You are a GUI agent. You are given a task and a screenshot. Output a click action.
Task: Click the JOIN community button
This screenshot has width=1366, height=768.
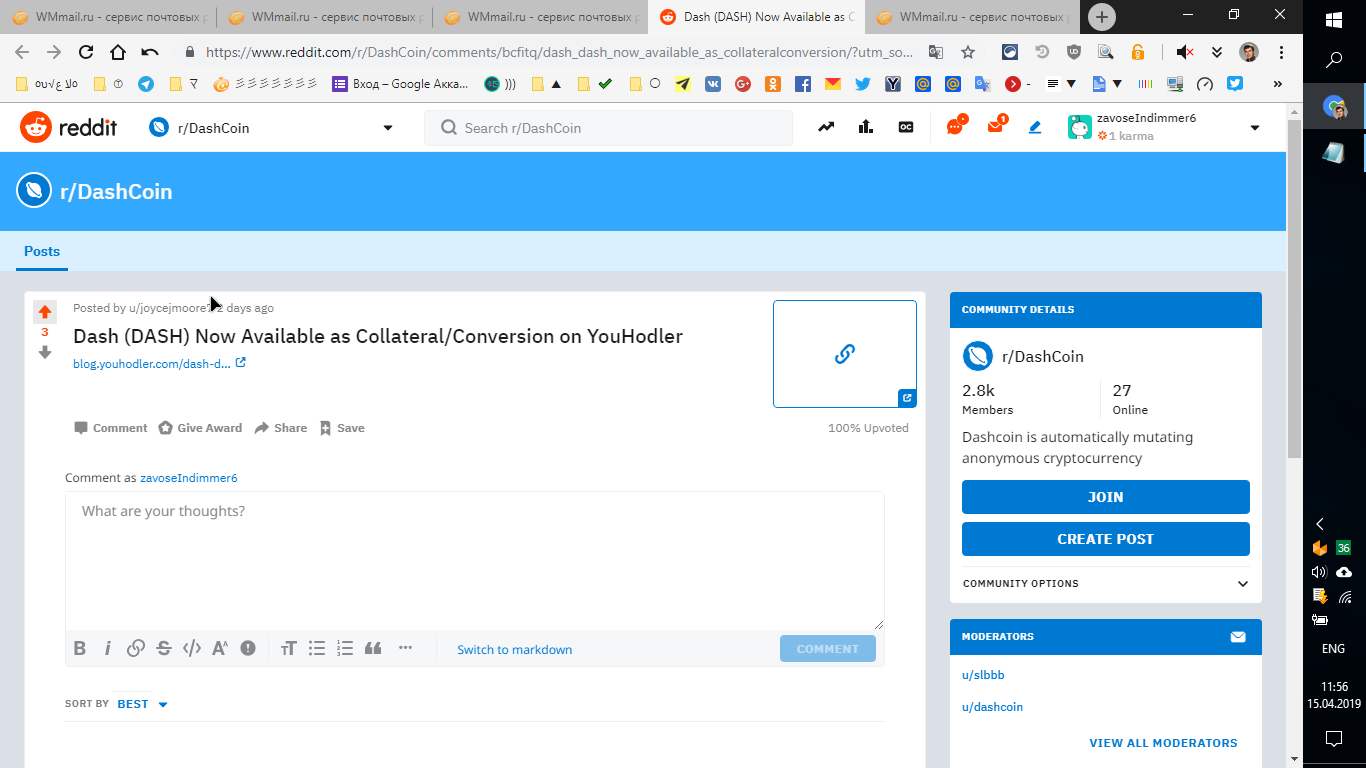tap(1106, 497)
